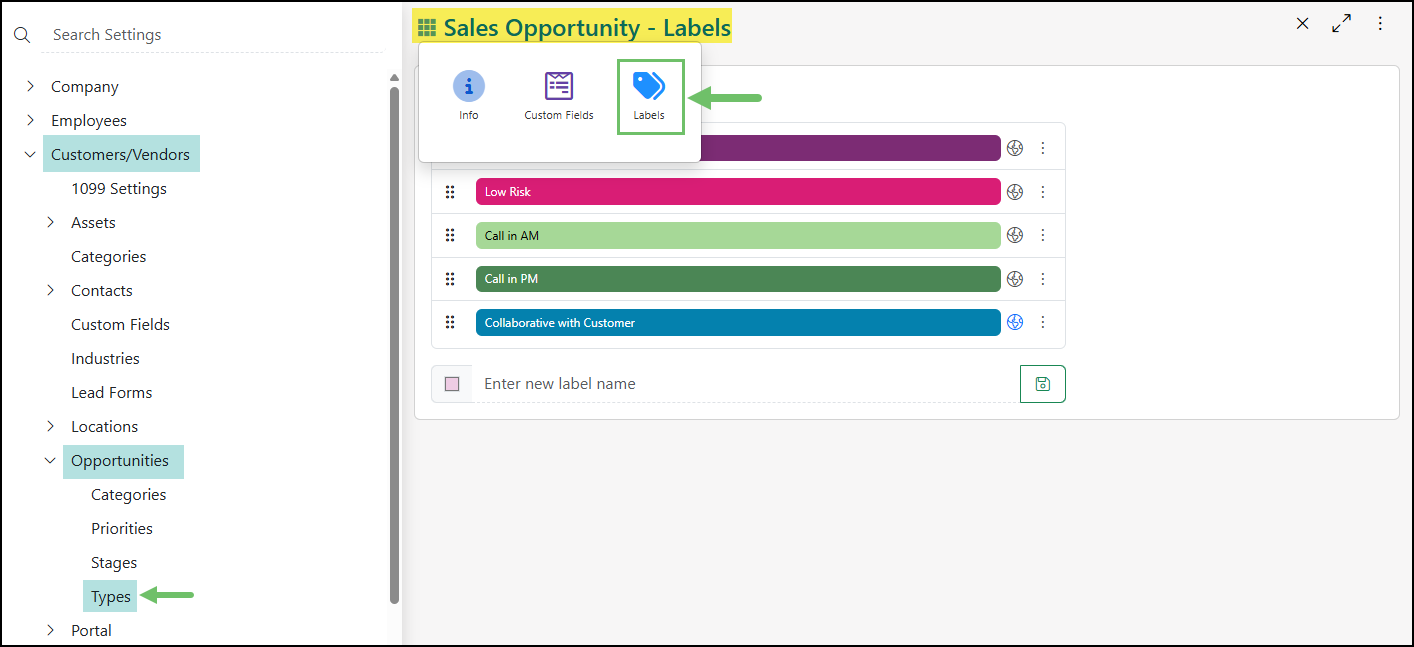Open new label color picker swatch
1414x647 pixels.
(x=452, y=384)
